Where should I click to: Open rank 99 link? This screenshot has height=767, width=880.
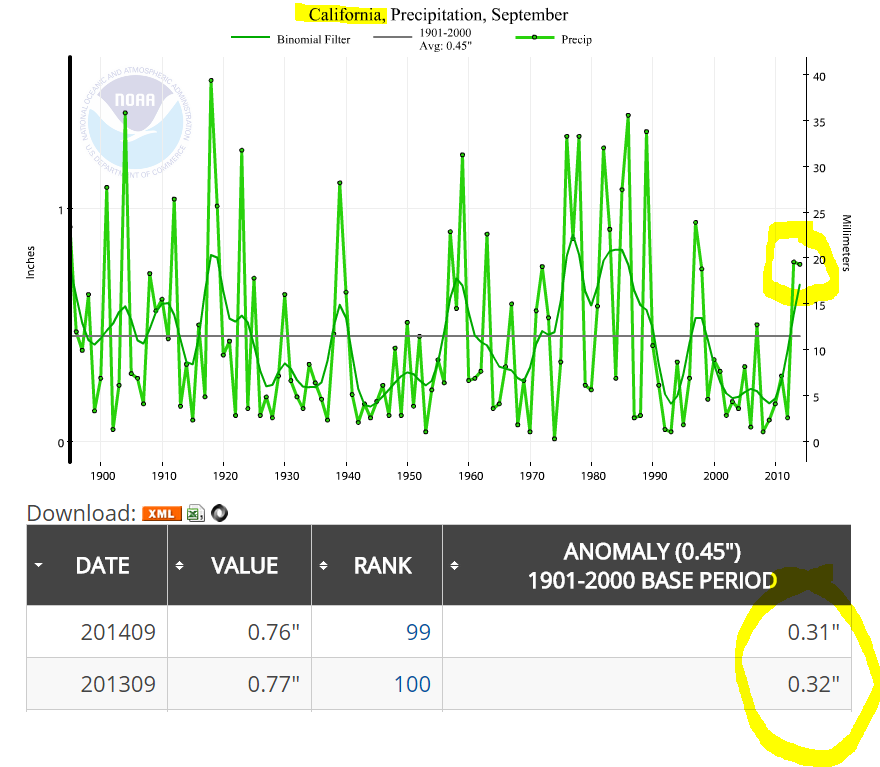click(x=419, y=632)
